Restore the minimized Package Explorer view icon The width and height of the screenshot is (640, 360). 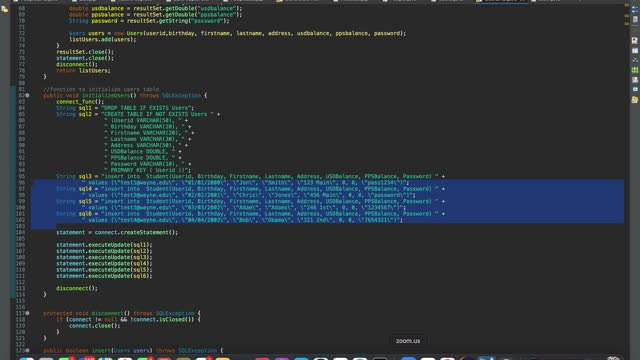tap(4, 9)
